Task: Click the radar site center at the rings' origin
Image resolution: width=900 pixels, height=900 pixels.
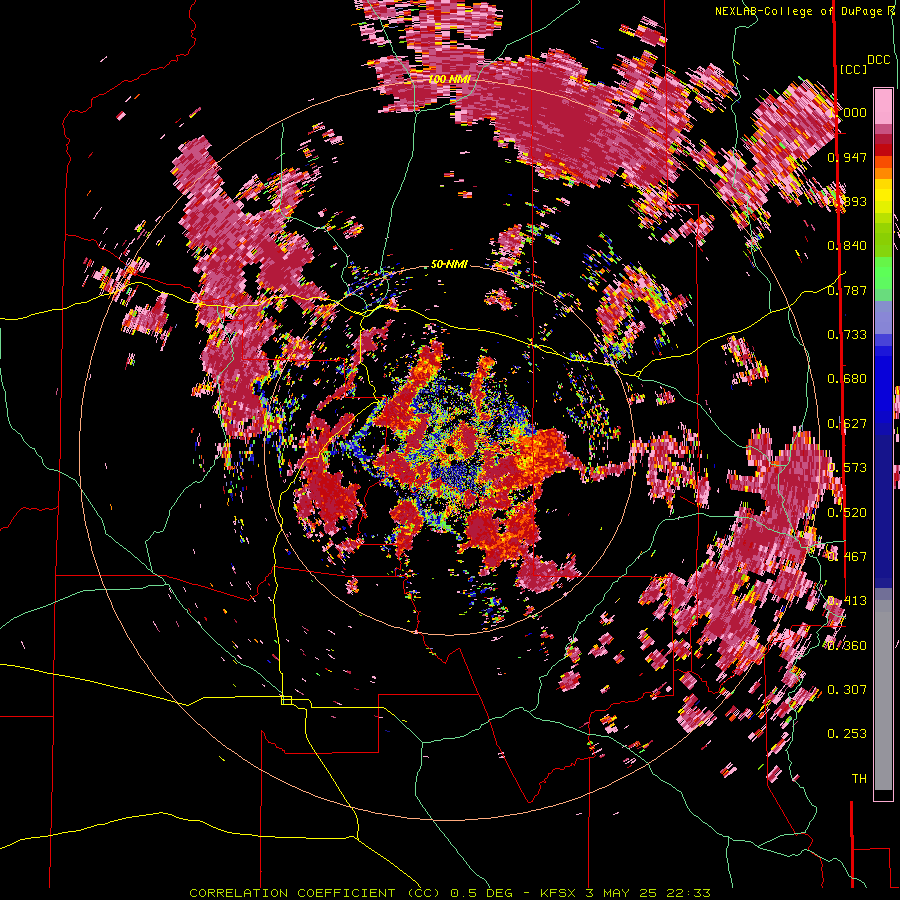Action: [449, 449]
